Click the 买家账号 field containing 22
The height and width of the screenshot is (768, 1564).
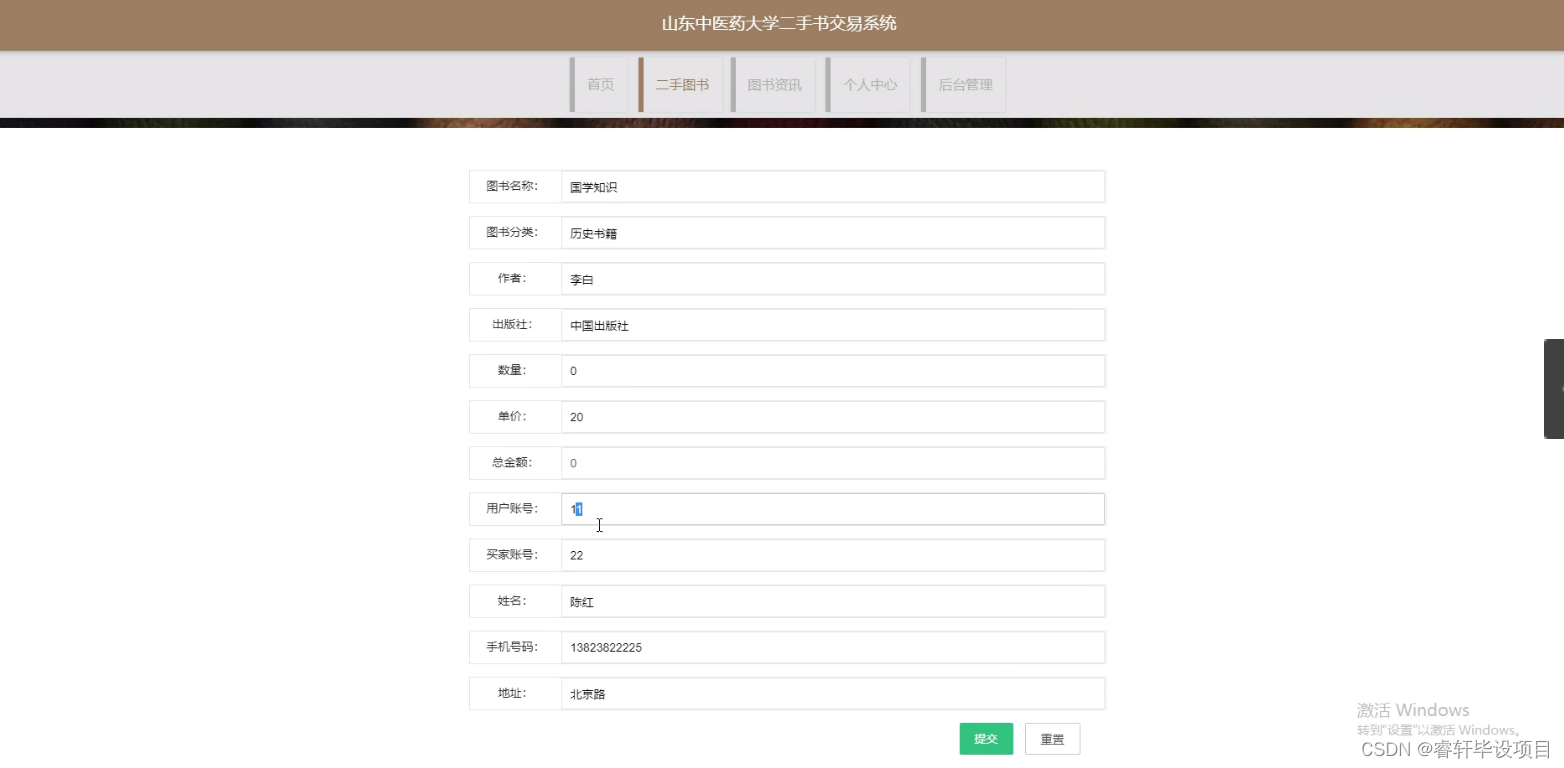(x=832, y=554)
